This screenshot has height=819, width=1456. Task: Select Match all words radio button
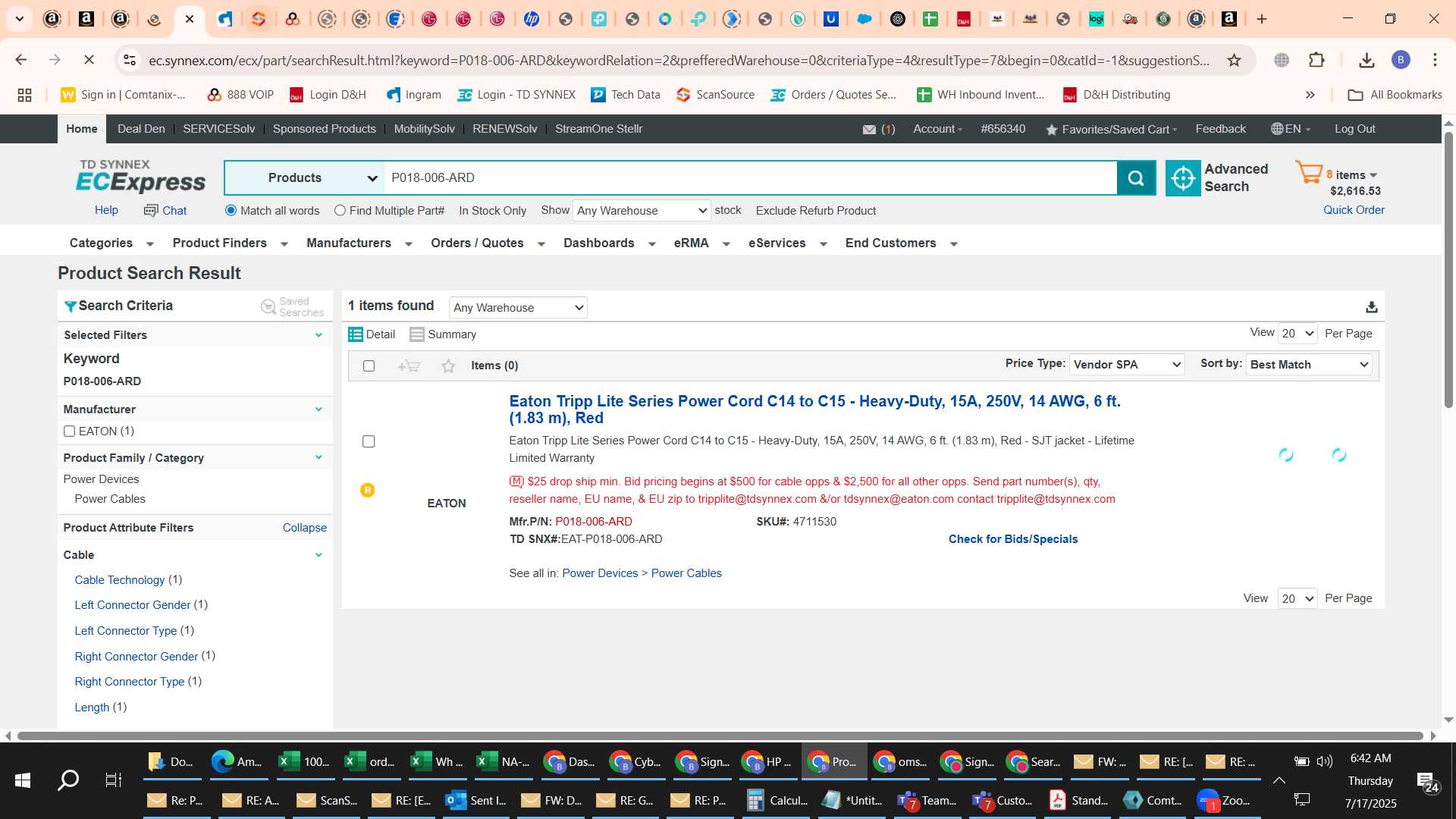231,211
